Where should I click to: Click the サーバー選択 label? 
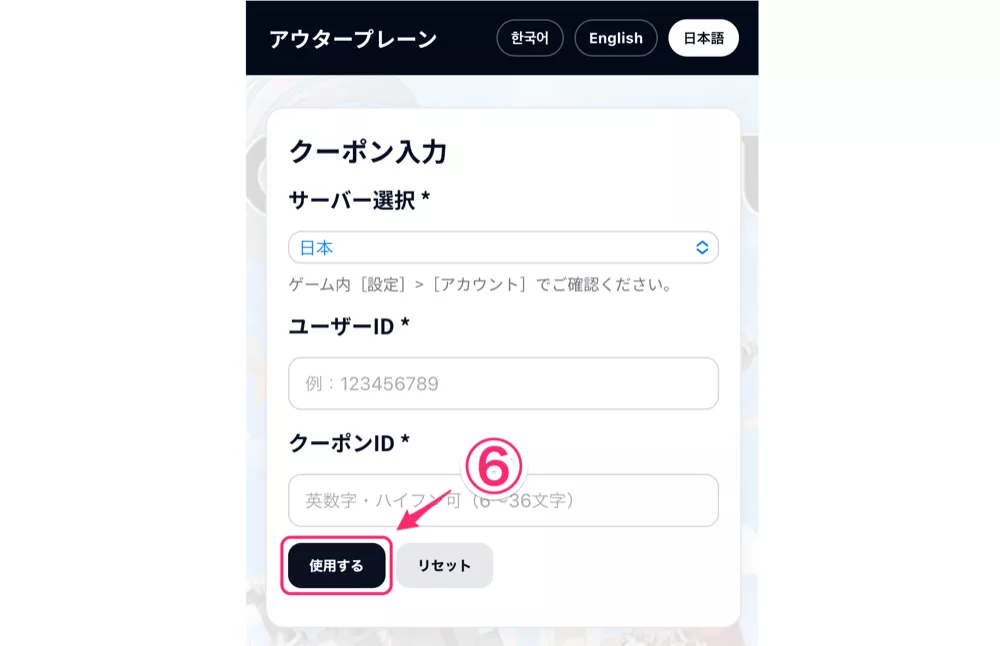pyautogui.click(x=359, y=200)
